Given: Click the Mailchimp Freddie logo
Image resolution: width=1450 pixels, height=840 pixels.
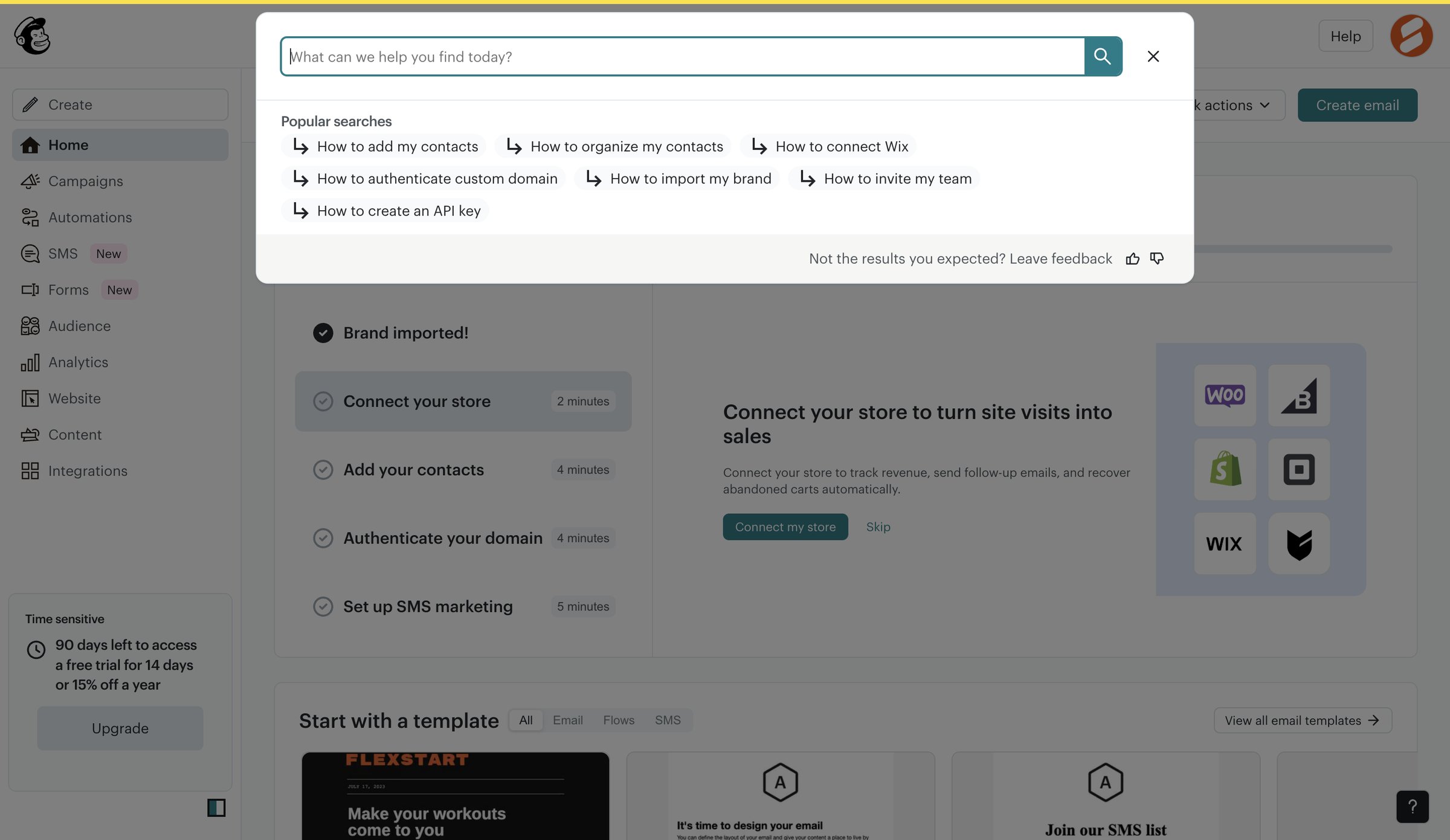Looking at the screenshot, I should point(33,36).
